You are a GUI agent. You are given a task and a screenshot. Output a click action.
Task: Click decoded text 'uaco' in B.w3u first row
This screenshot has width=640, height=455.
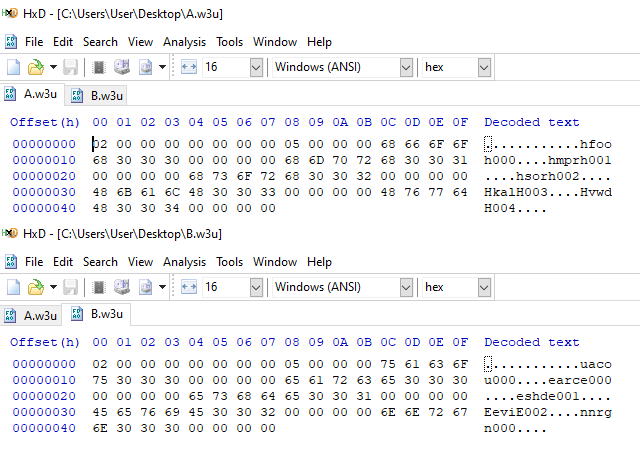tap(596, 364)
